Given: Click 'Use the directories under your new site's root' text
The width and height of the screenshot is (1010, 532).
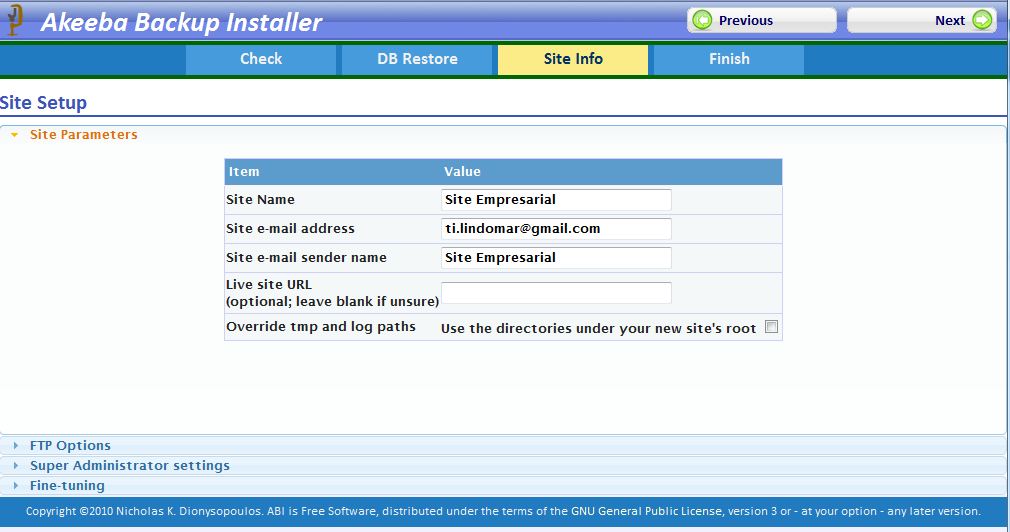Looking at the screenshot, I should (x=598, y=328).
